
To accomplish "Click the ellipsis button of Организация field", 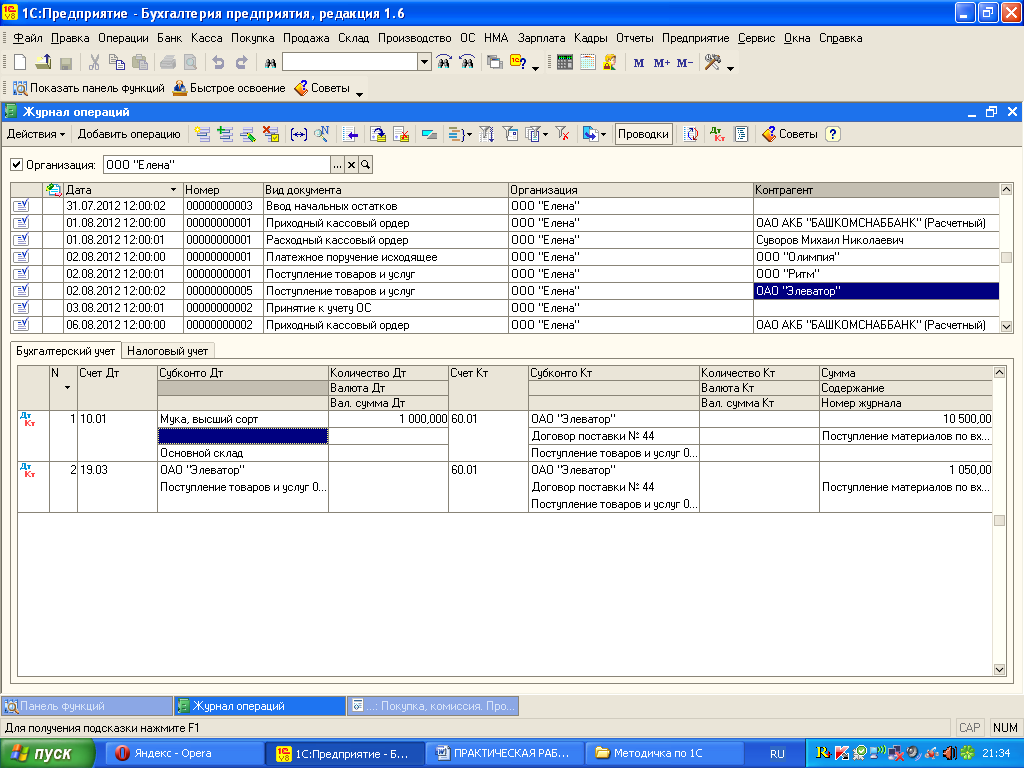I will click(x=337, y=165).
